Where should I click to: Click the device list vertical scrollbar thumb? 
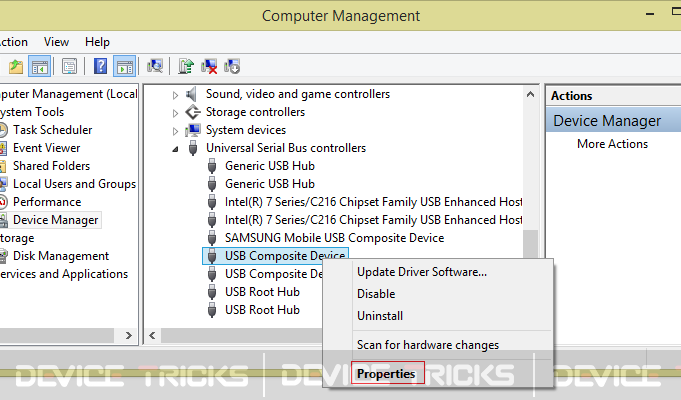pyautogui.click(x=530, y=244)
